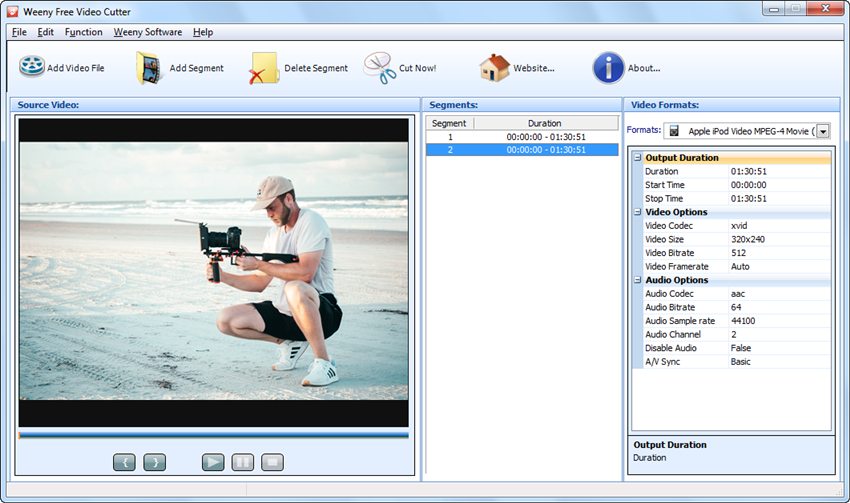Click the About info icon
This screenshot has width=850, height=503.
[x=608, y=68]
